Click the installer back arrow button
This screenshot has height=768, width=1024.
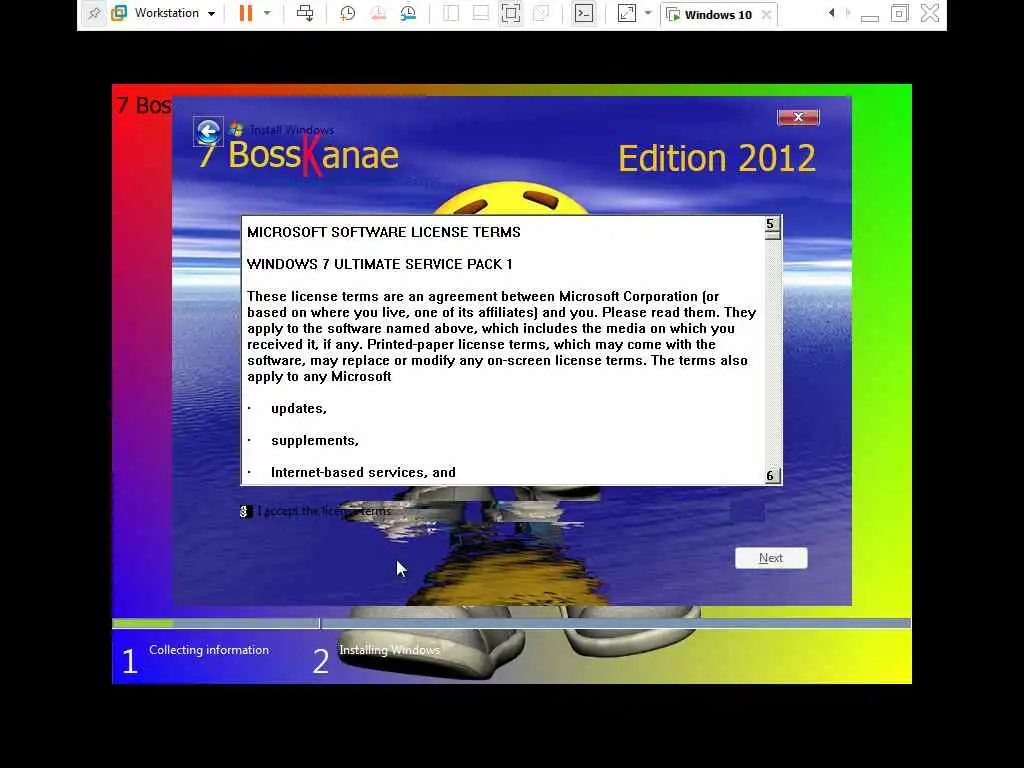pyautogui.click(x=208, y=132)
